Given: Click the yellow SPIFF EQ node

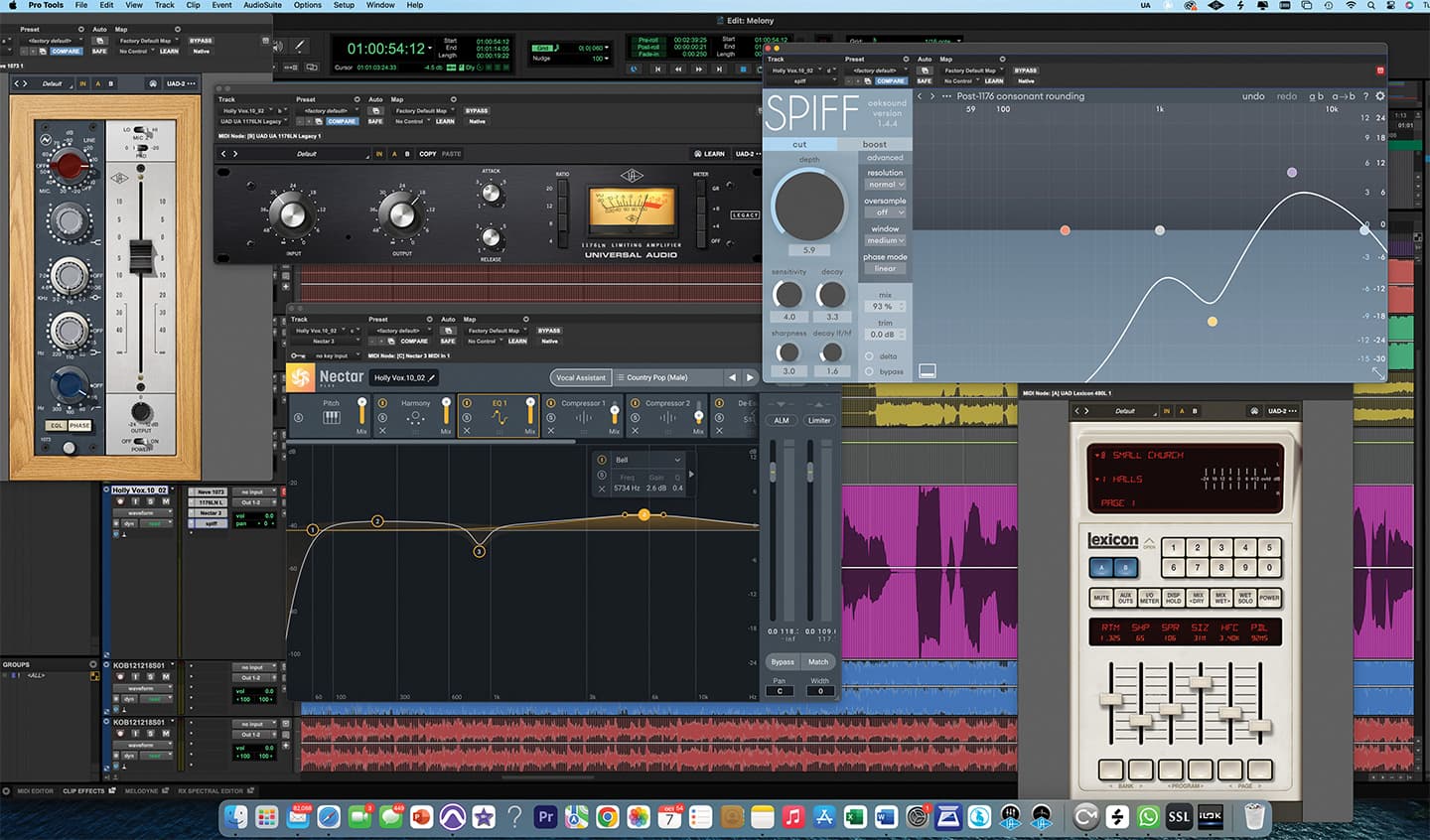Looking at the screenshot, I should coord(1212,322).
